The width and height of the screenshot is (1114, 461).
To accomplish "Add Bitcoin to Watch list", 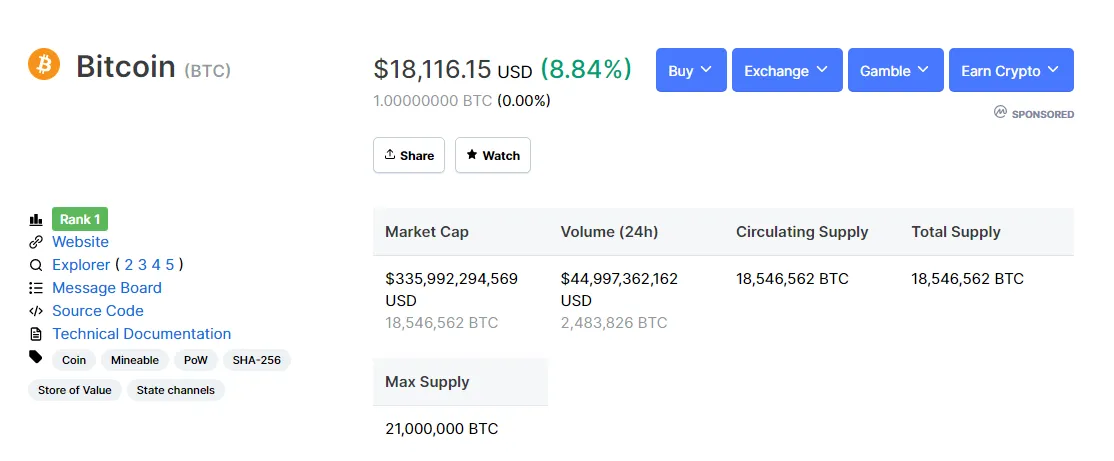I will pos(492,155).
